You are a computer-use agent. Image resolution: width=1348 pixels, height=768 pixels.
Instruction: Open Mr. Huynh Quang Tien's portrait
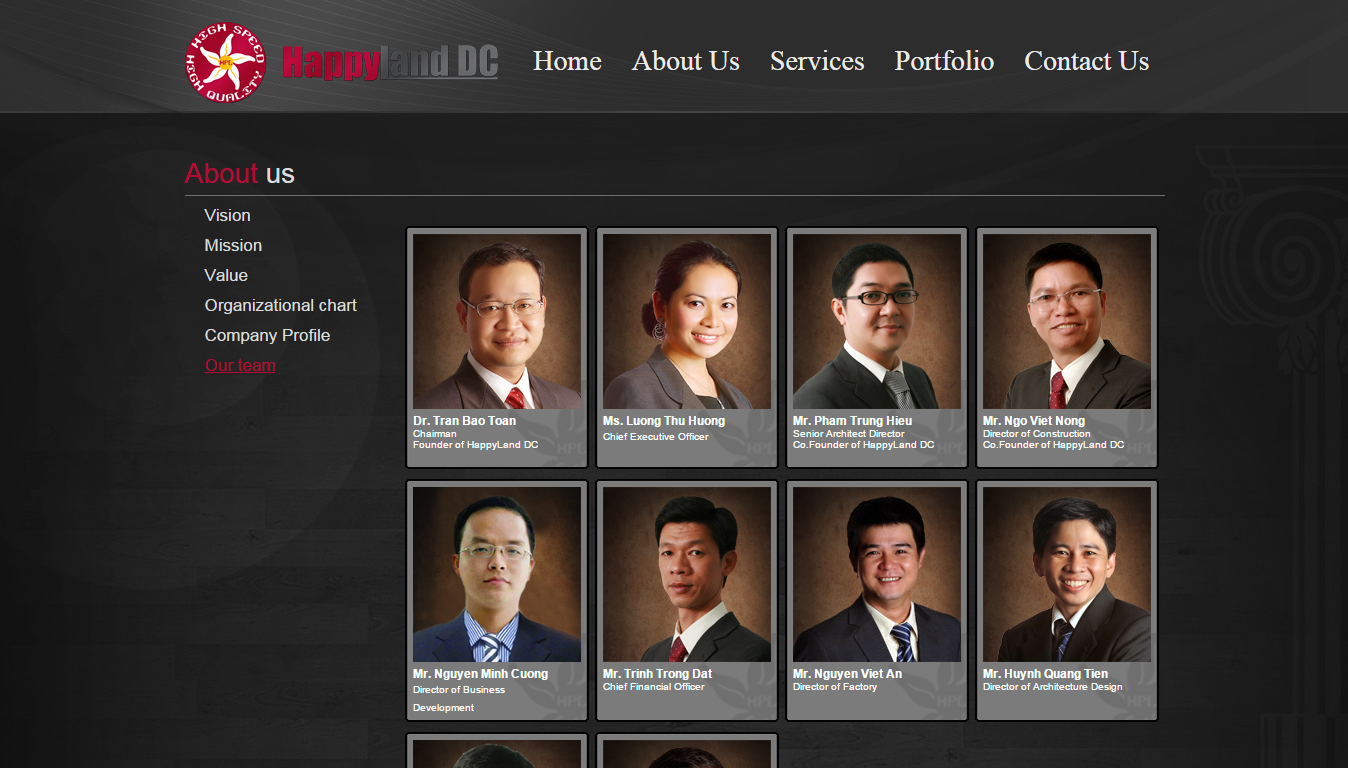coord(1067,574)
